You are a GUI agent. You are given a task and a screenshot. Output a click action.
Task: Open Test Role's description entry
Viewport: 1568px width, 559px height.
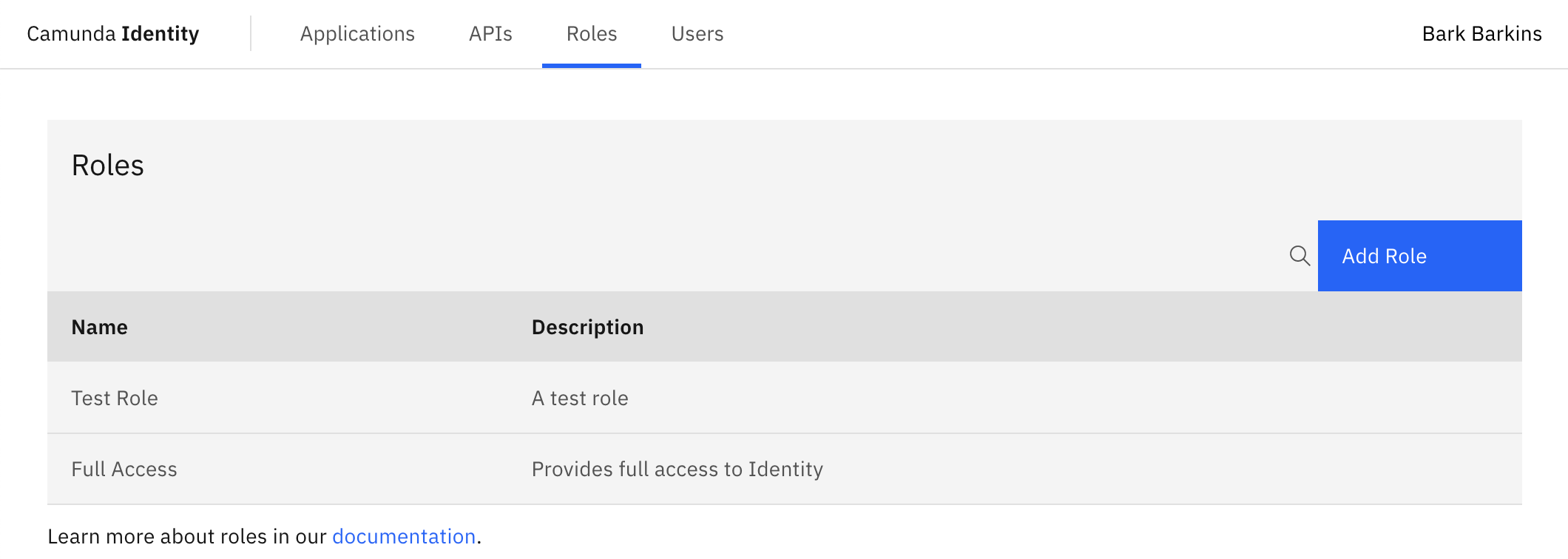[580, 398]
